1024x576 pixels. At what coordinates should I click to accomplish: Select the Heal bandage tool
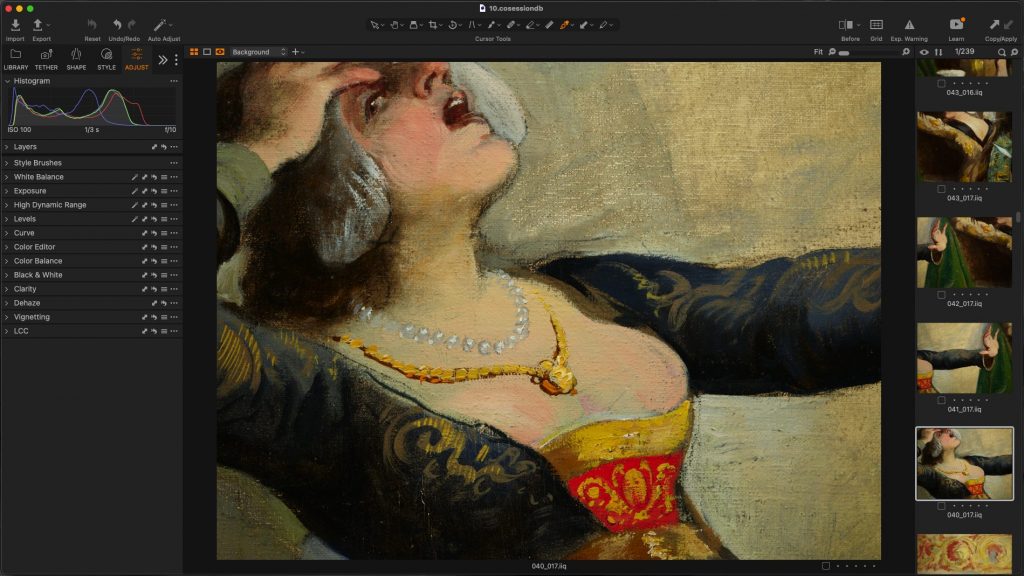[x=511, y=25]
